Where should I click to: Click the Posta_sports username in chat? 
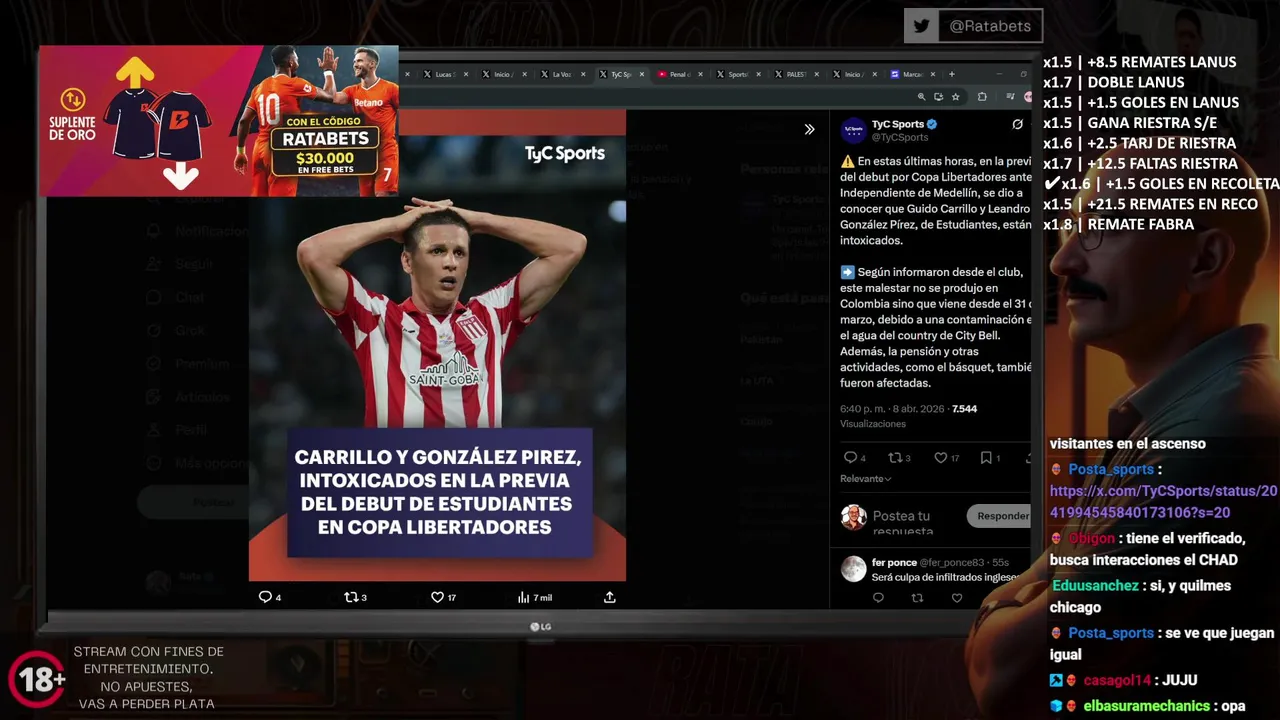point(1111,469)
